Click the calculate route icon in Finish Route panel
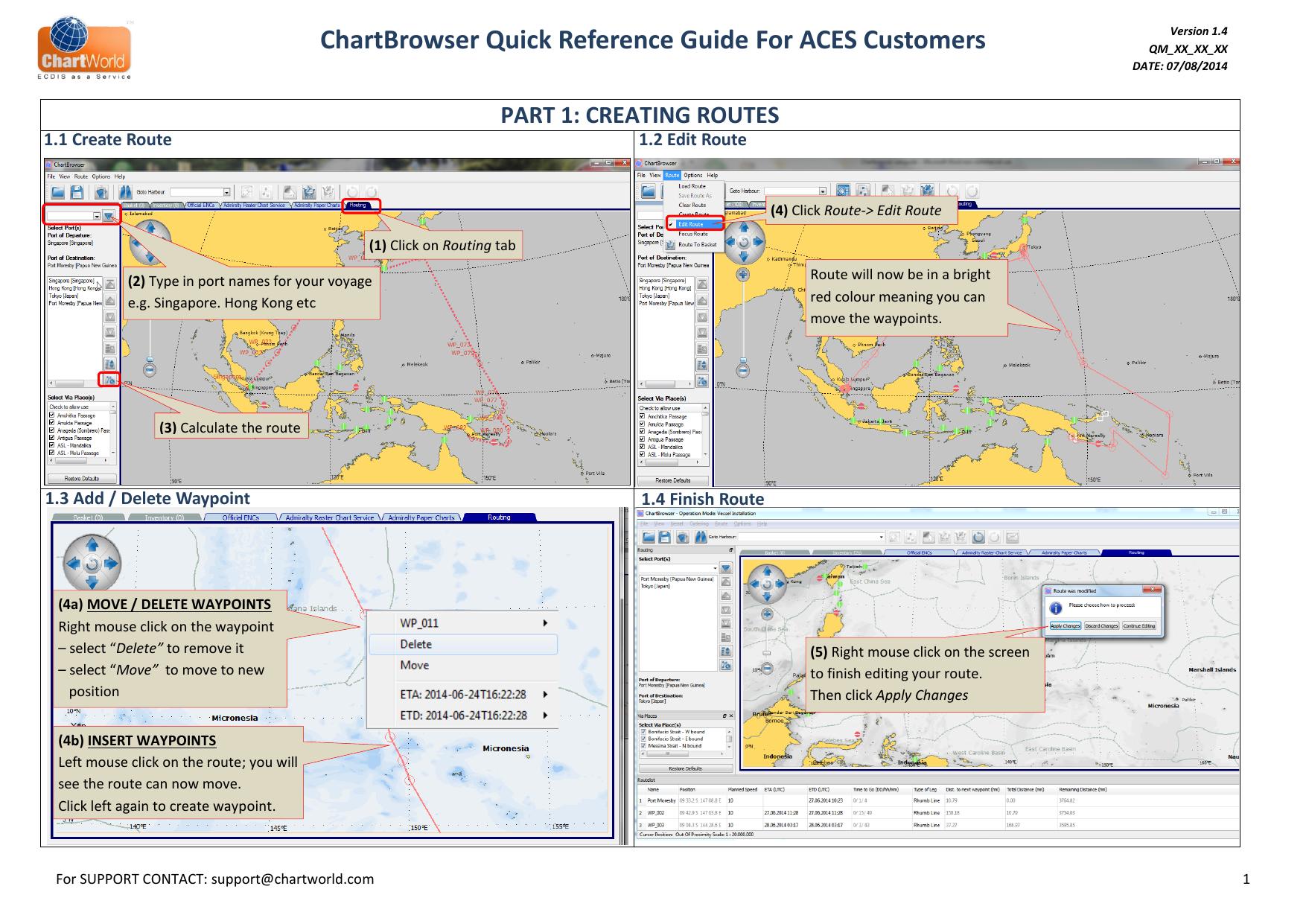The image size is (1306, 924). click(726, 666)
